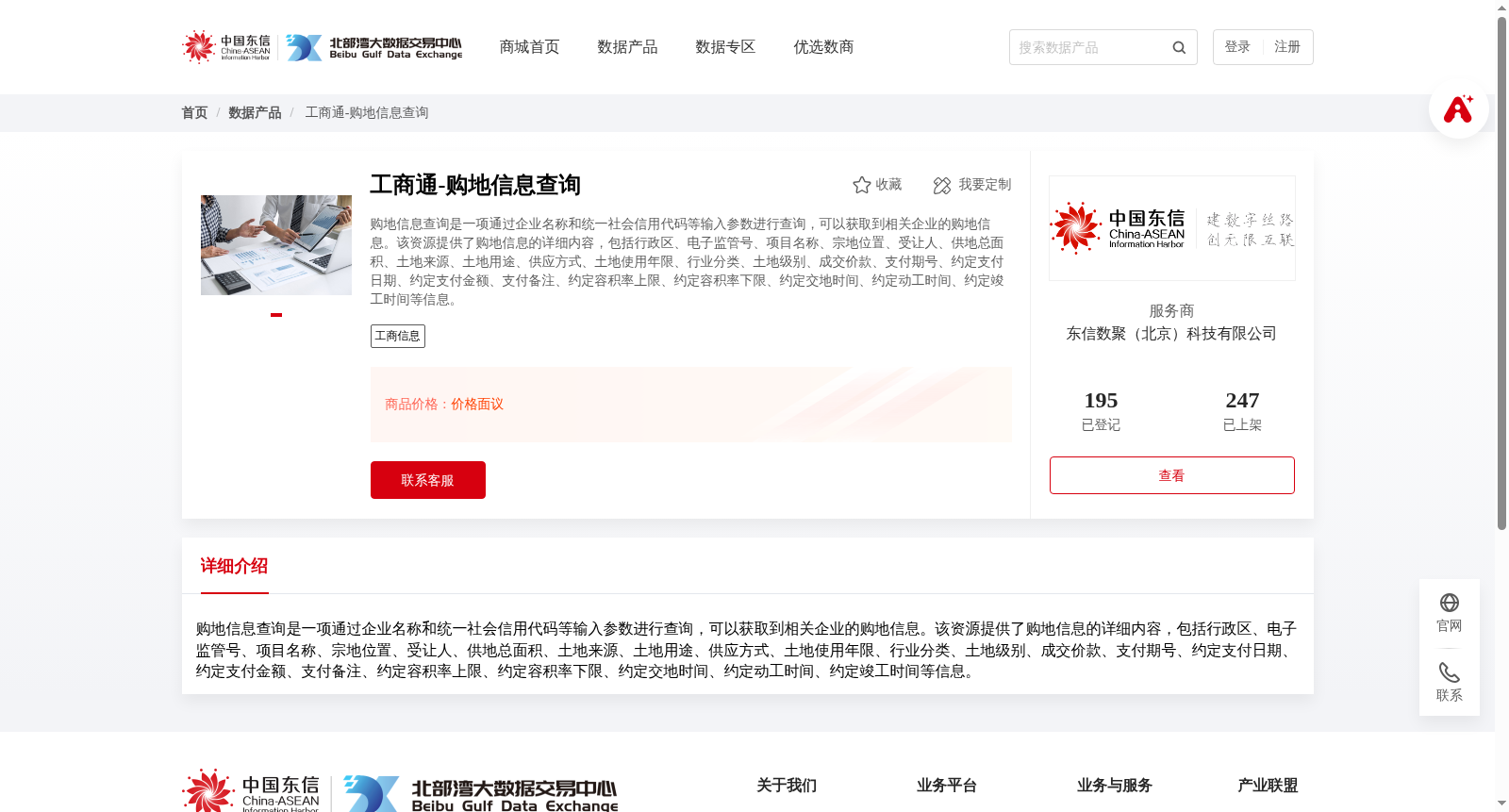
Task: Select the 详细介绍 tab
Action: (x=235, y=566)
